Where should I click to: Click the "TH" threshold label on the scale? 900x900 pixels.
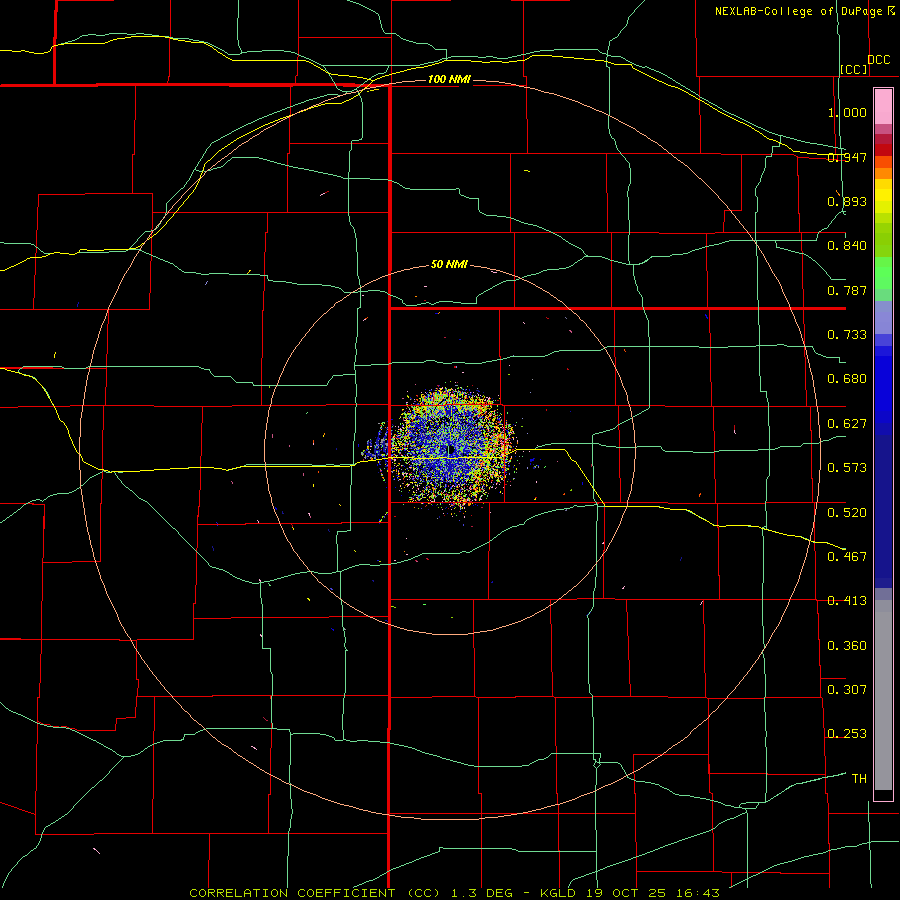[x=859, y=779]
